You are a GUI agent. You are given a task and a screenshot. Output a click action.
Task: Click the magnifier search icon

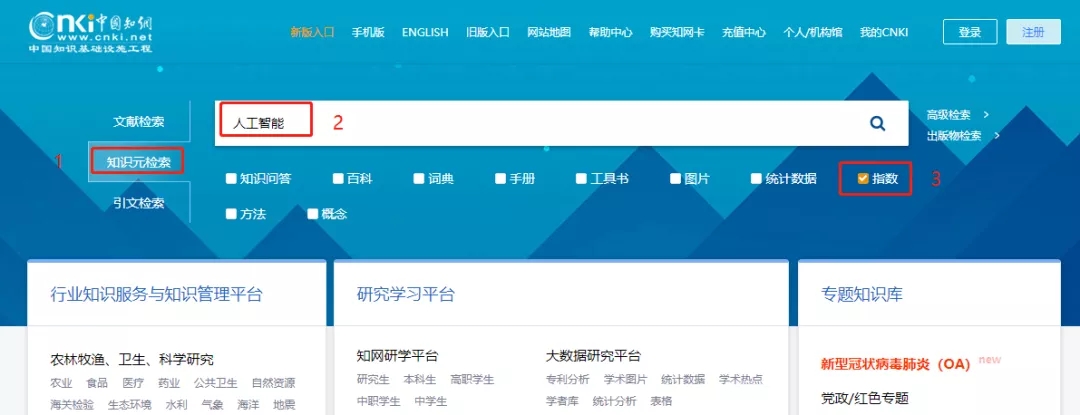click(877, 123)
